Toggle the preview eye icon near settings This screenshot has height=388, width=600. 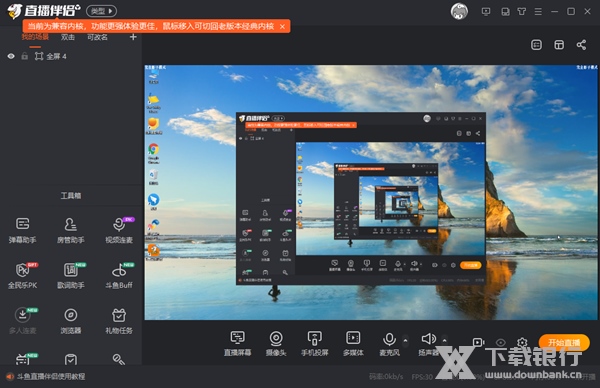501,342
